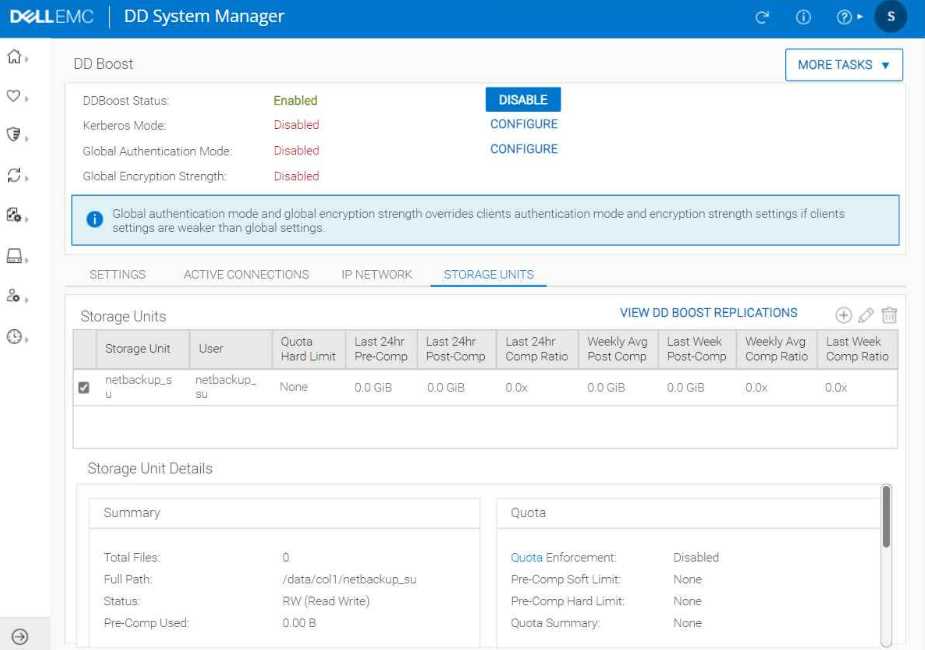Image resolution: width=925 pixels, height=650 pixels.
Task: Open the Health heart sidebar icon
Action: [x=14, y=97]
